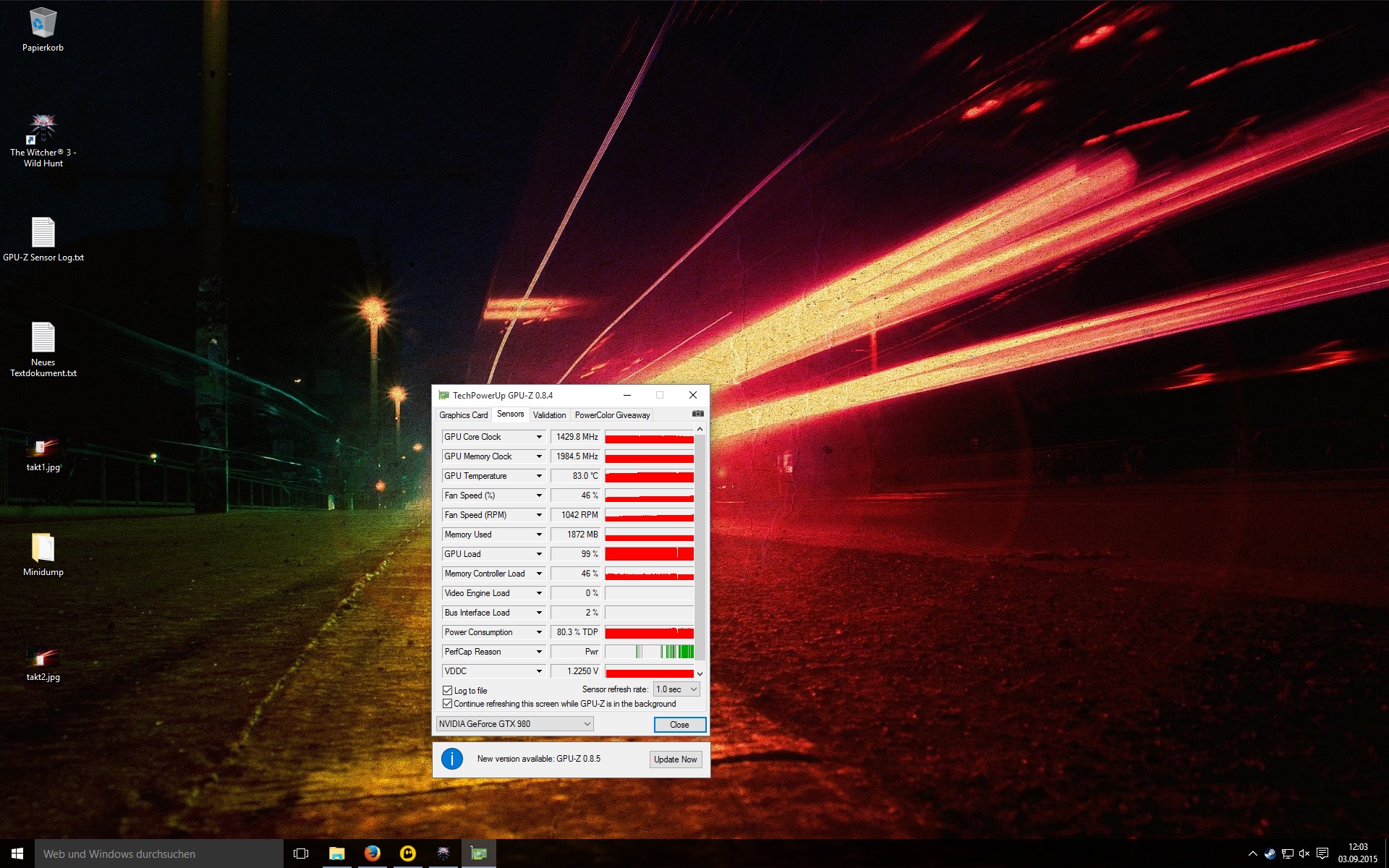The height and width of the screenshot is (868, 1389).
Task: Click the Close button in GPU-Z
Action: pyautogui.click(x=679, y=725)
